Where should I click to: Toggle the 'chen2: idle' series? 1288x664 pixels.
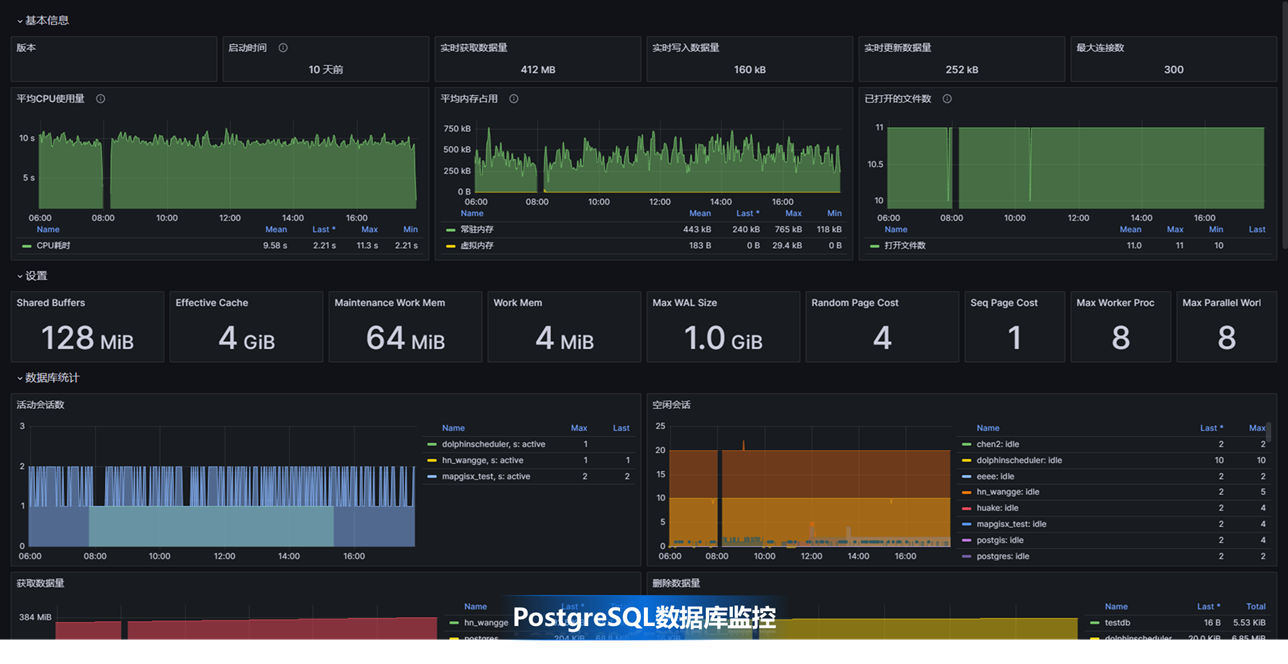tap(998, 444)
